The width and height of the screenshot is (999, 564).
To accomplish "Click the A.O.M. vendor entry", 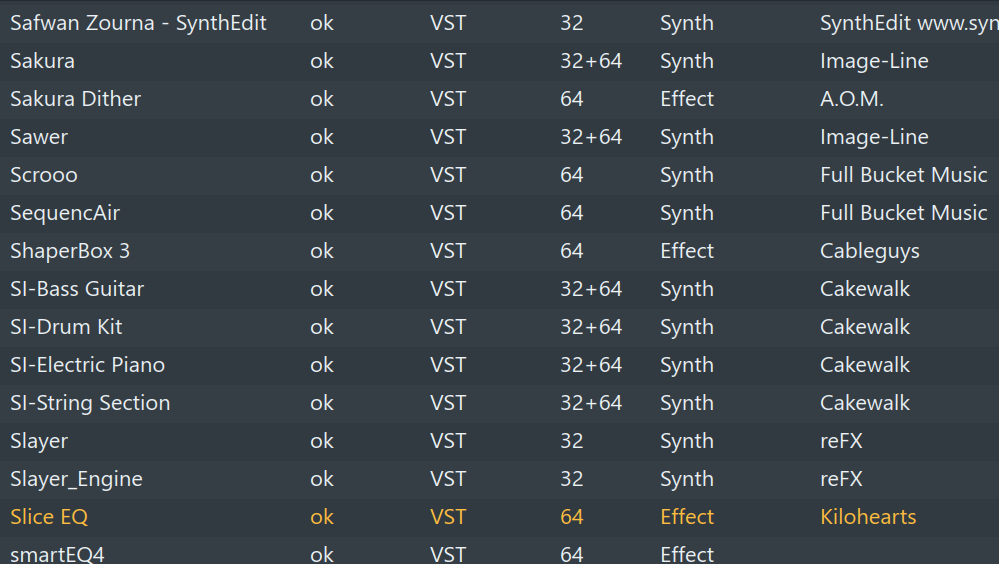I will tap(851, 99).
